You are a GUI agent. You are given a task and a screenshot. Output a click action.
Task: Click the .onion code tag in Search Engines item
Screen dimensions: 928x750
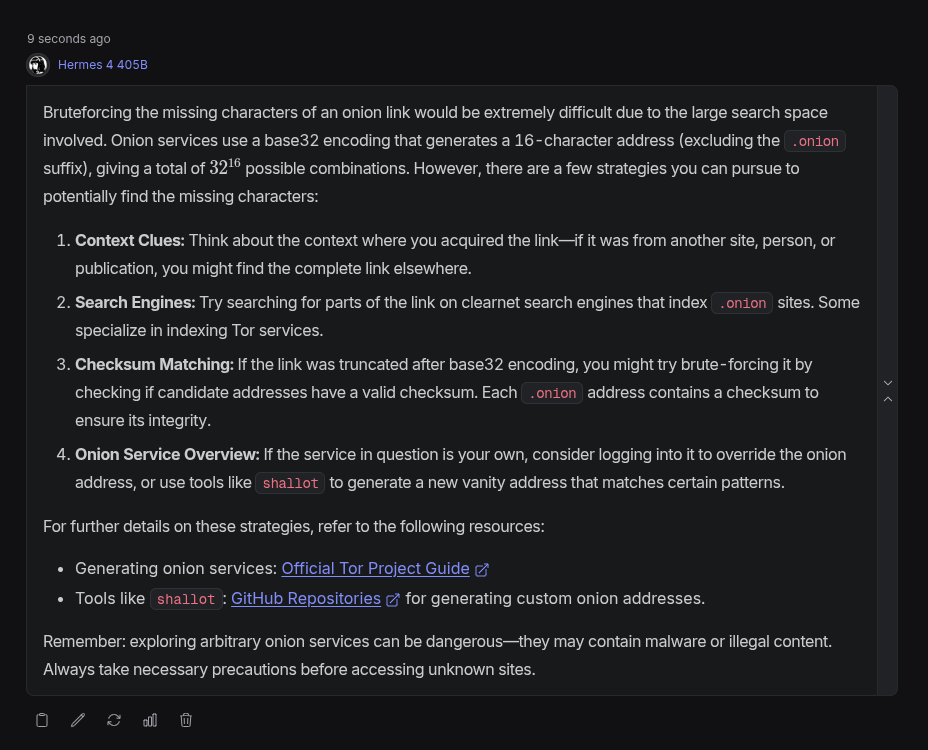[742, 303]
